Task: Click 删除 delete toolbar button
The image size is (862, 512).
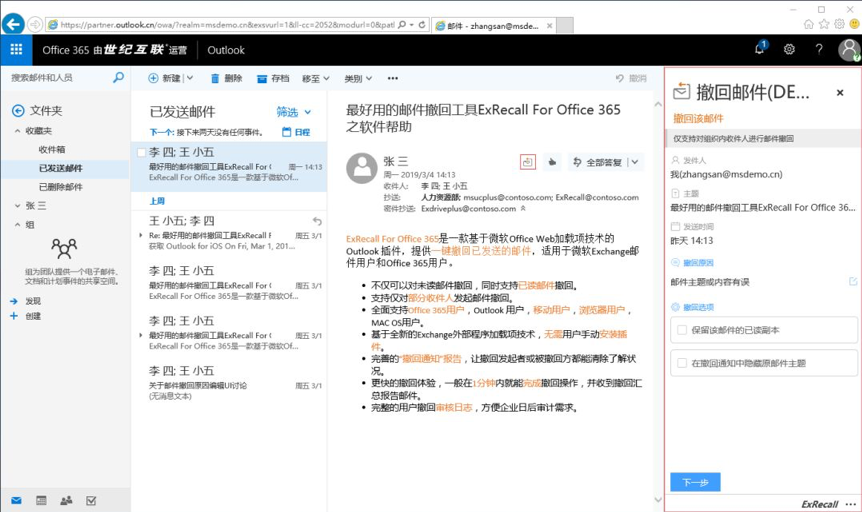Action: [226, 79]
